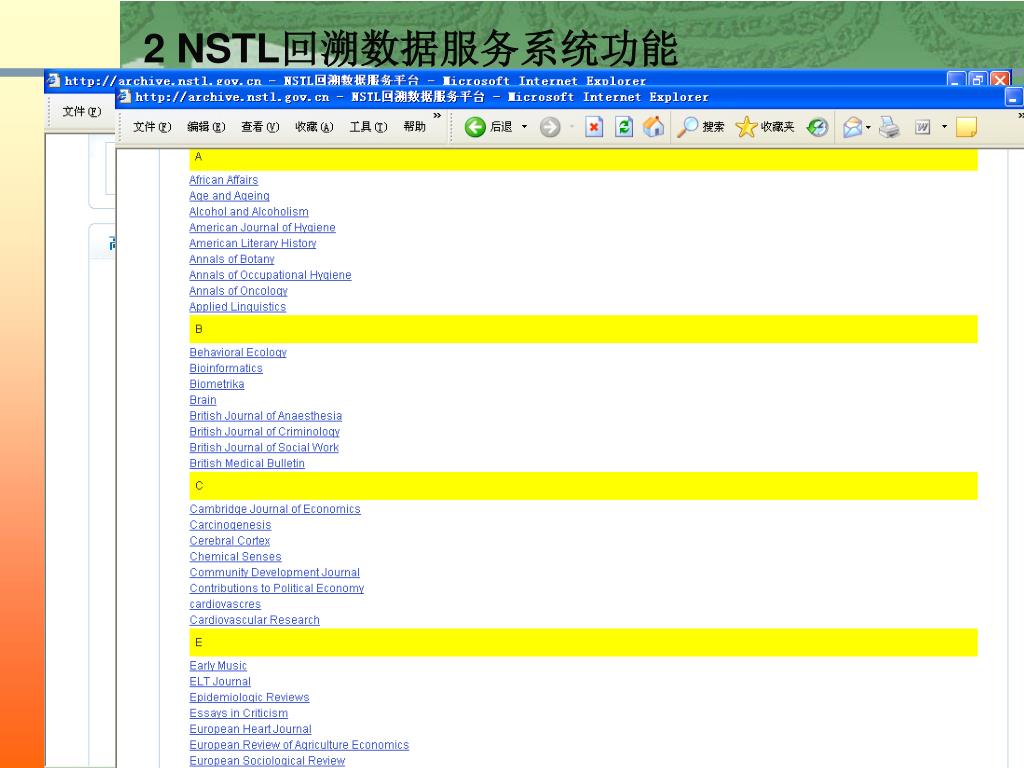
Task: Open the Early Music link
Action: (x=218, y=666)
